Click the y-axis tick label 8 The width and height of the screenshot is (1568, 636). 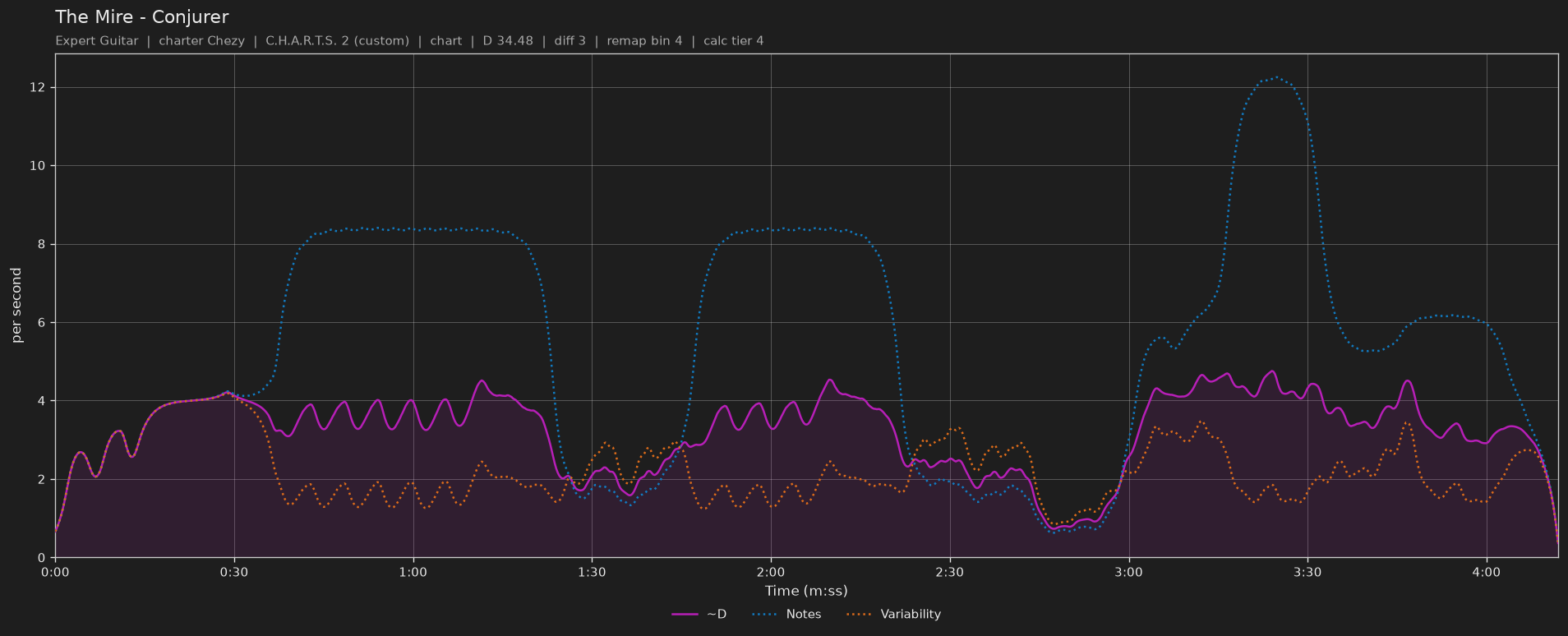click(41, 244)
